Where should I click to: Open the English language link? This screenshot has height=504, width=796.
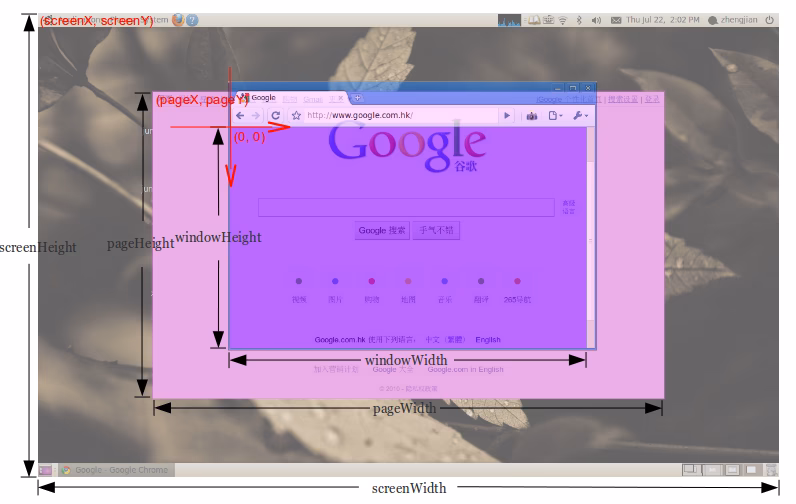(488, 340)
